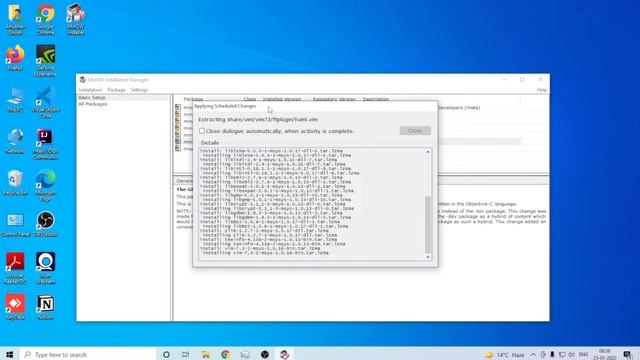
Task: Select the Iriun Webcam desktop shortcut
Action: pyautogui.click(x=45, y=268)
